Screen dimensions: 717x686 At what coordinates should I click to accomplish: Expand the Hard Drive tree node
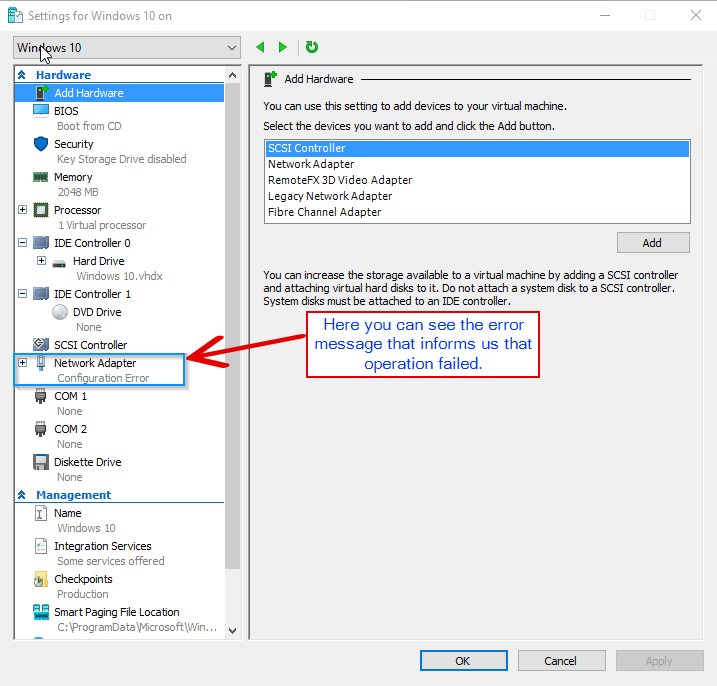pyautogui.click(x=41, y=260)
